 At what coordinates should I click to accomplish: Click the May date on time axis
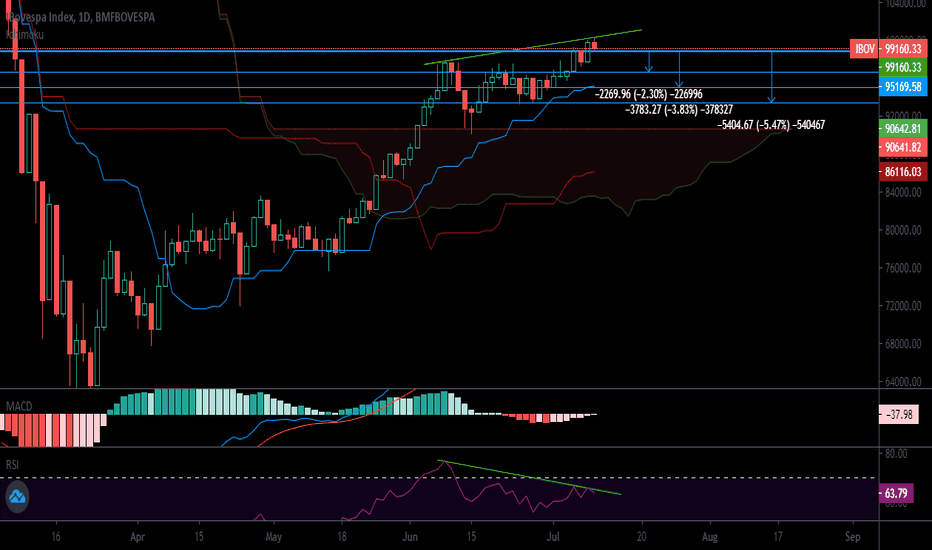coord(273,537)
